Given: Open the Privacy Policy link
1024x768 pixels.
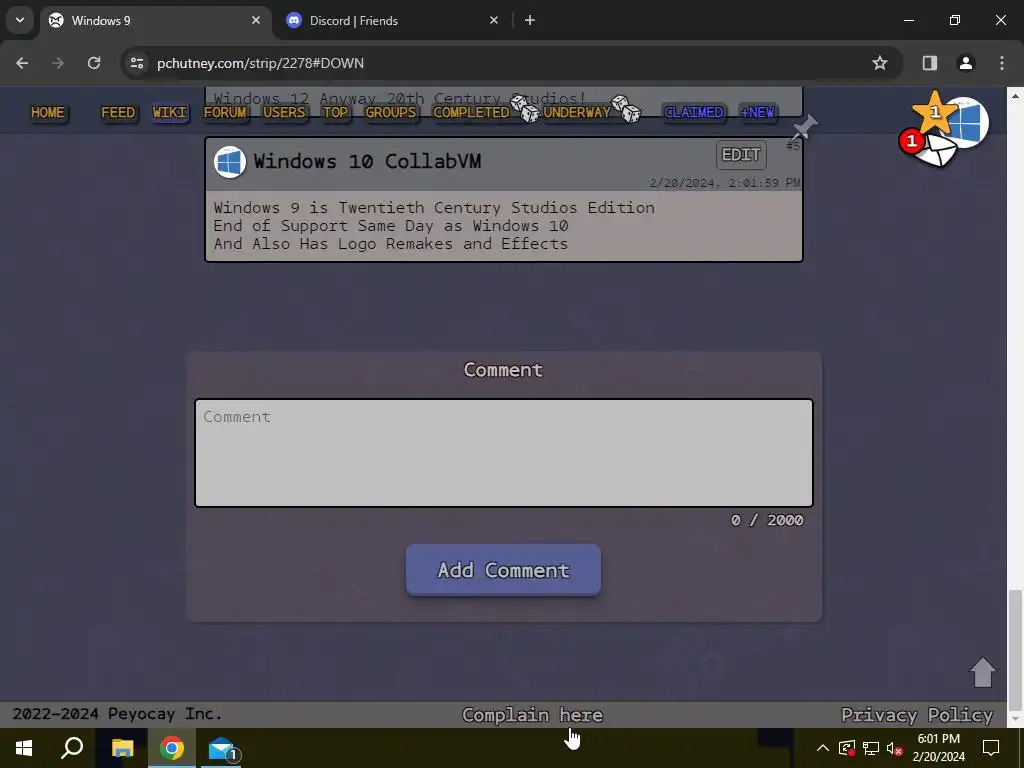Looking at the screenshot, I should (x=917, y=715).
